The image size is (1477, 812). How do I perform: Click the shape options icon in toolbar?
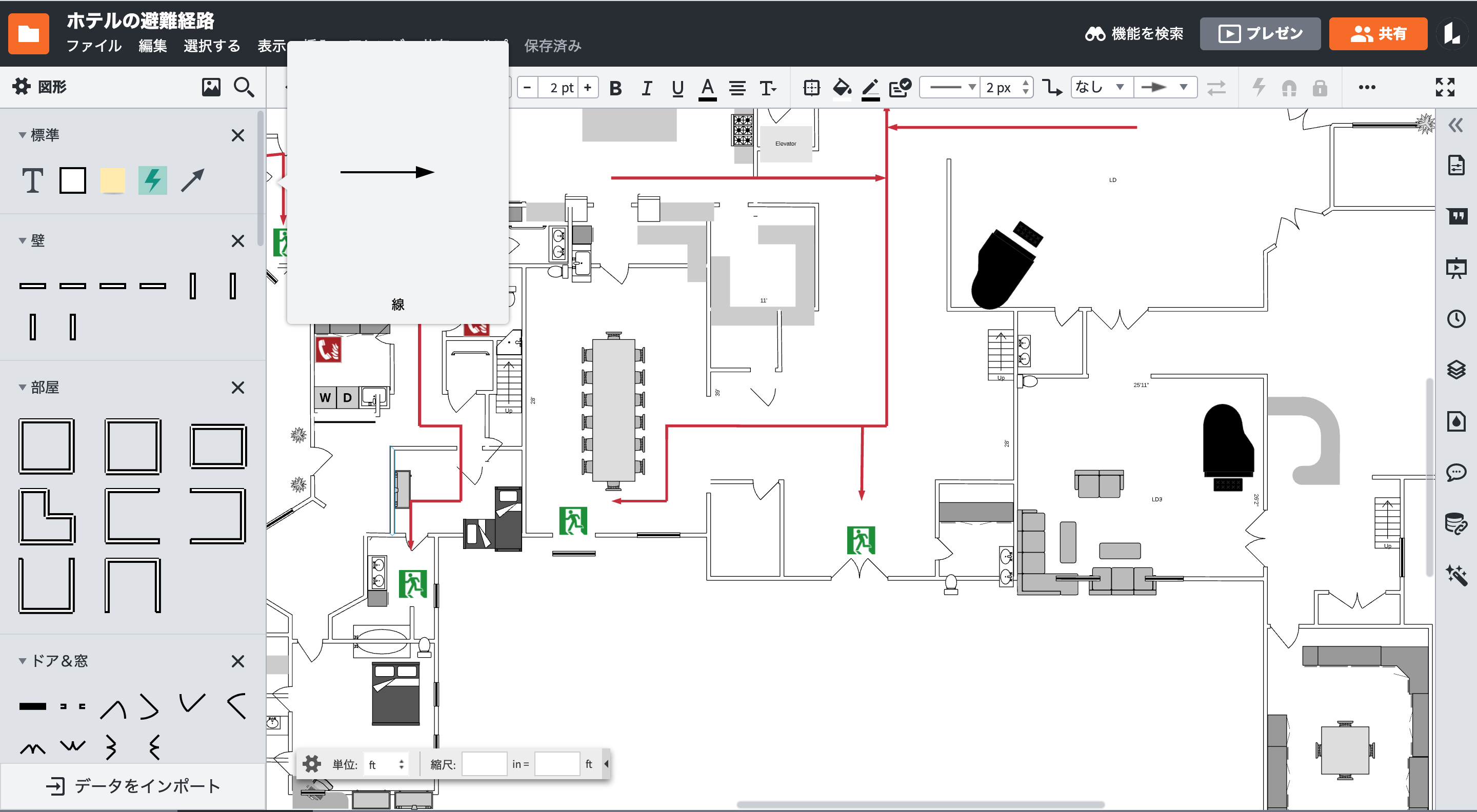click(812, 88)
